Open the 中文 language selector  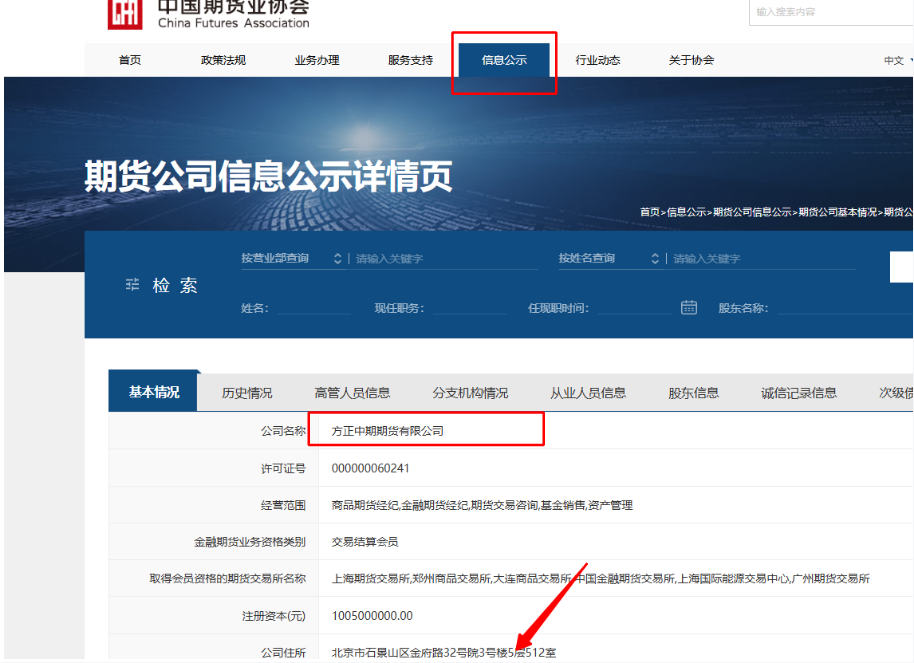point(898,60)
